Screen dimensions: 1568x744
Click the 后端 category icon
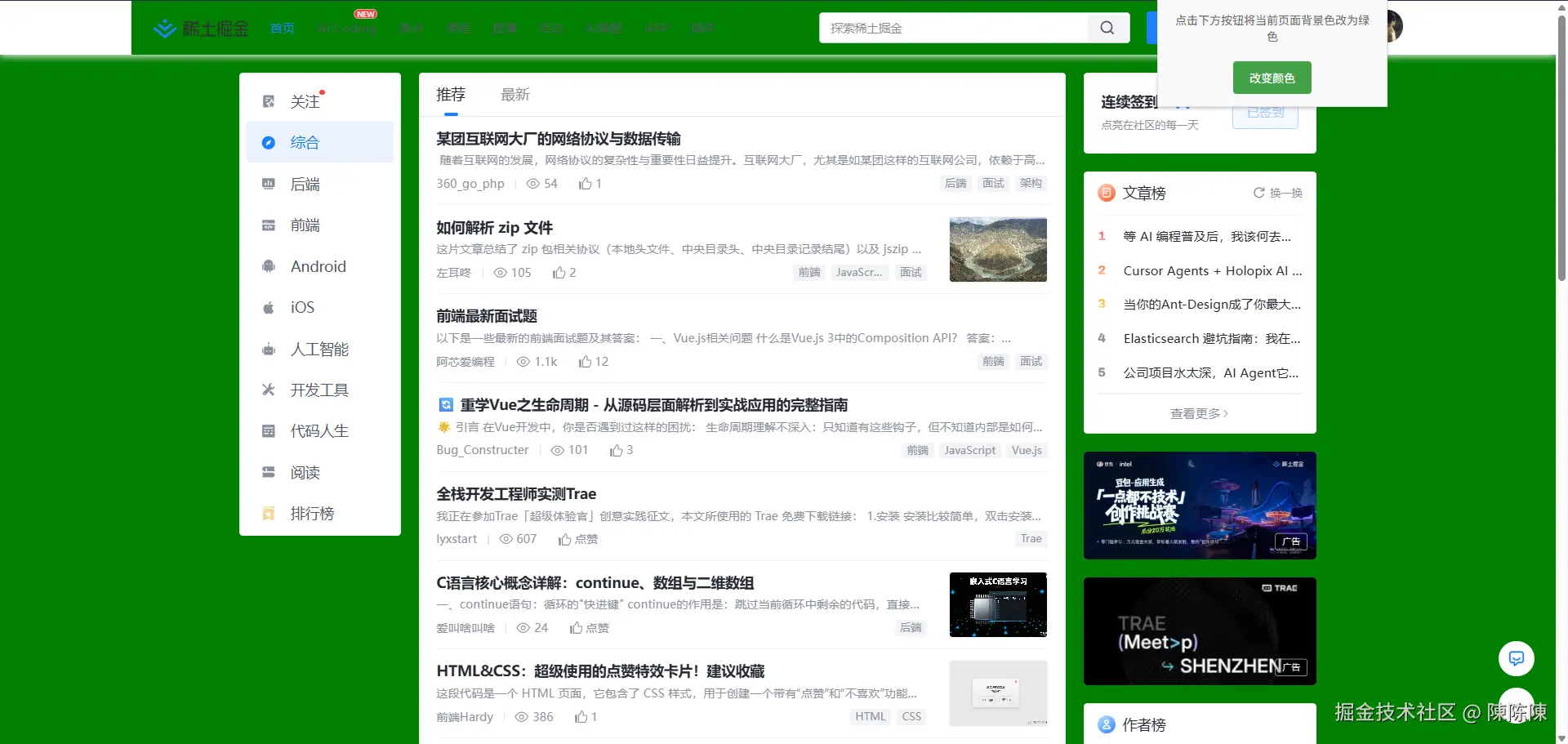point(269,184)
